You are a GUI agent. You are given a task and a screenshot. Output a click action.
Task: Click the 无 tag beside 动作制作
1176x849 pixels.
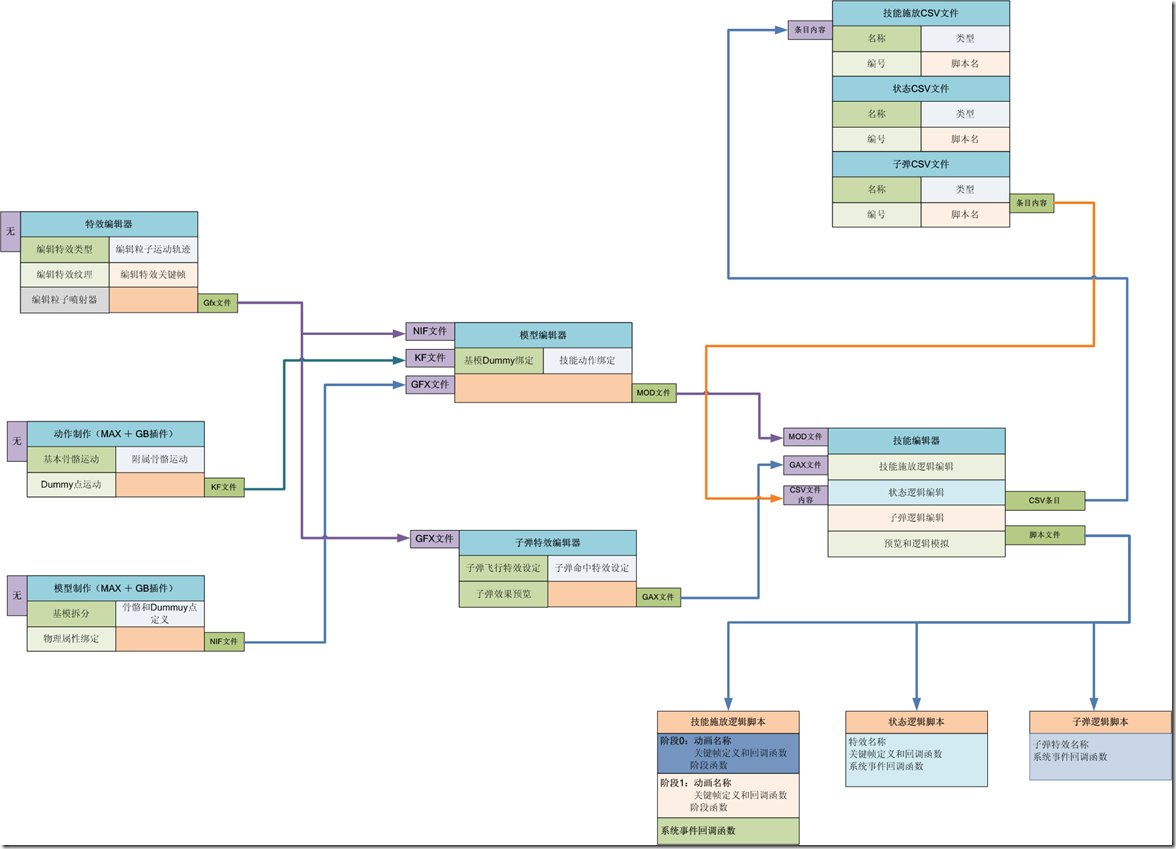[x=17, y=441]
